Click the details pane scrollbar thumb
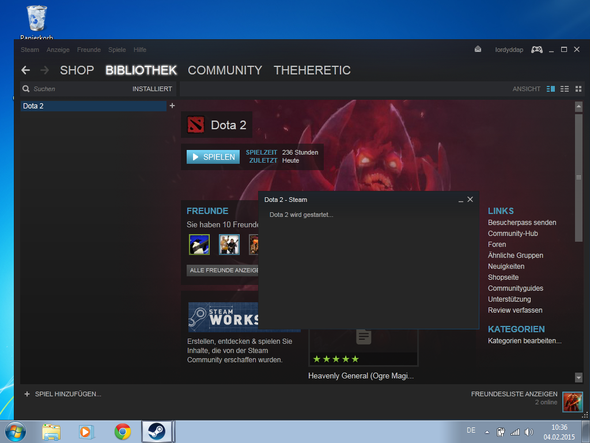Image resolution: width=590 pixels, height=443 pixels. pos(579,178)
